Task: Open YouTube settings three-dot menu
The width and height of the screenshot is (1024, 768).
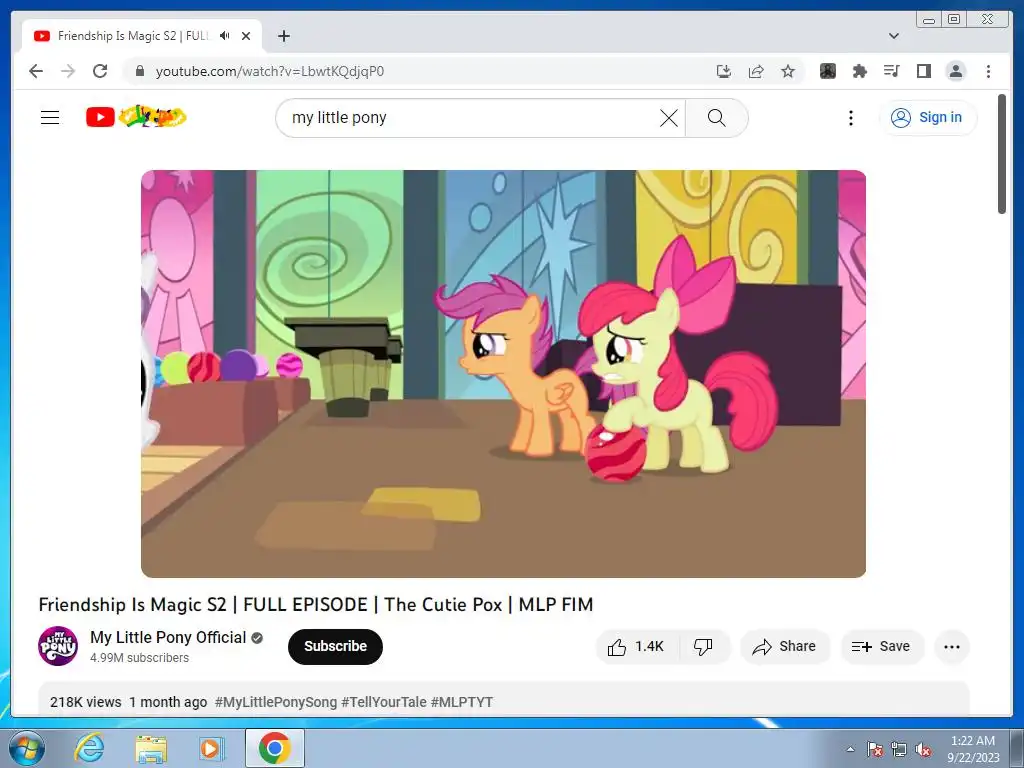Action: pos(850,118)
